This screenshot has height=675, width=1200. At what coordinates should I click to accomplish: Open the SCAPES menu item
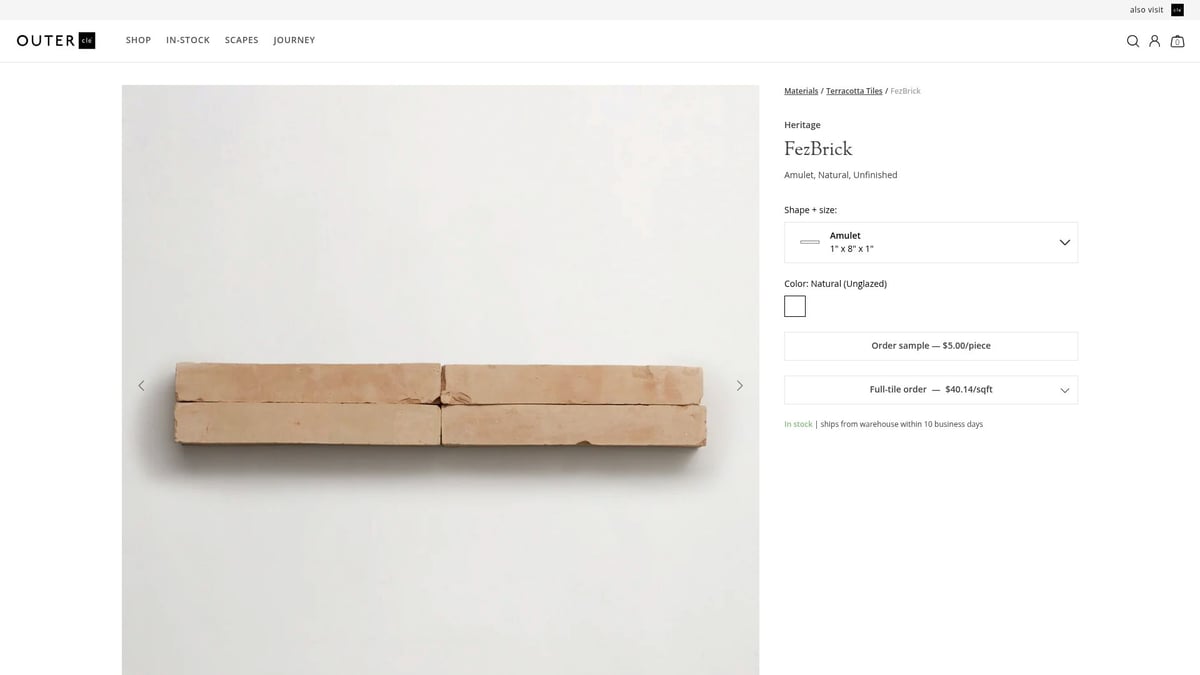[x=242, y=40]
